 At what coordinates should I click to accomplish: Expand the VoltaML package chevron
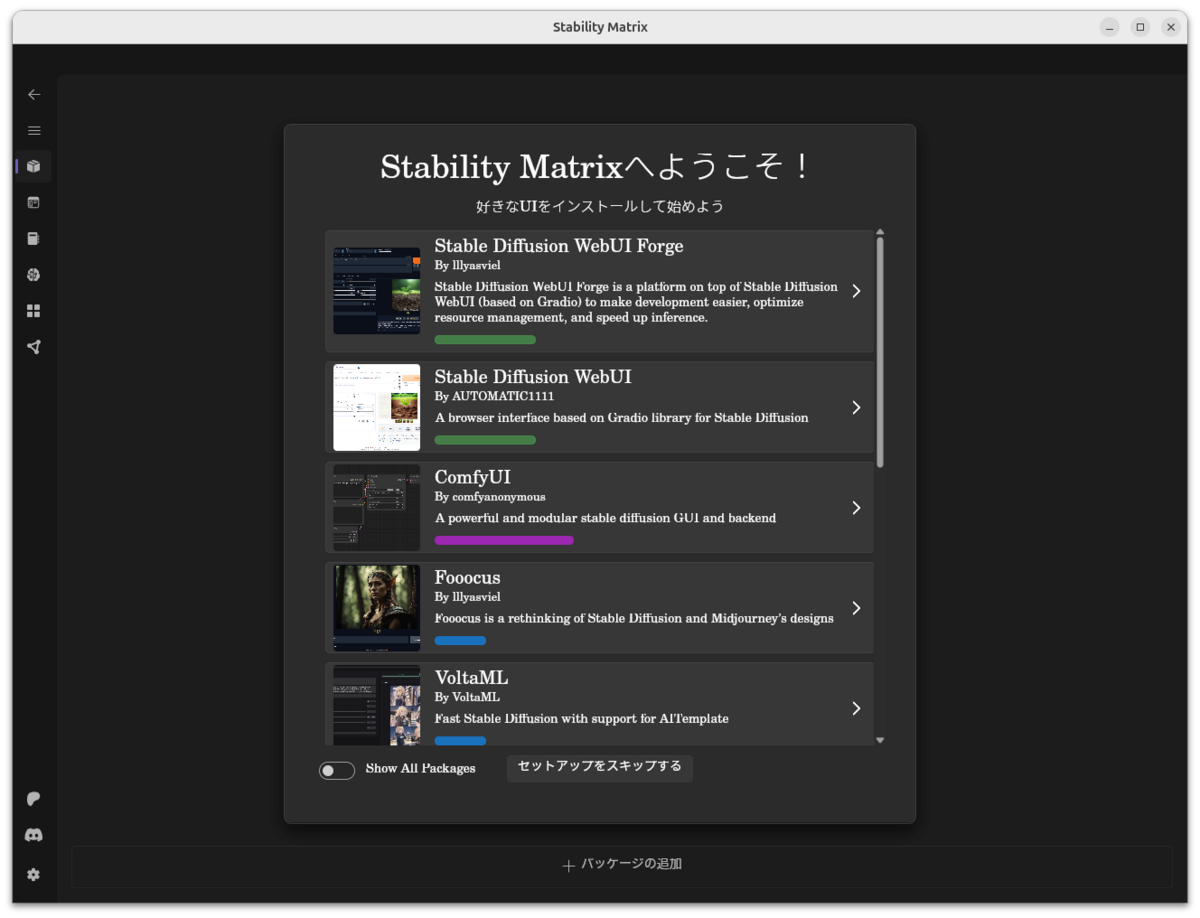(x=856, y=708)
